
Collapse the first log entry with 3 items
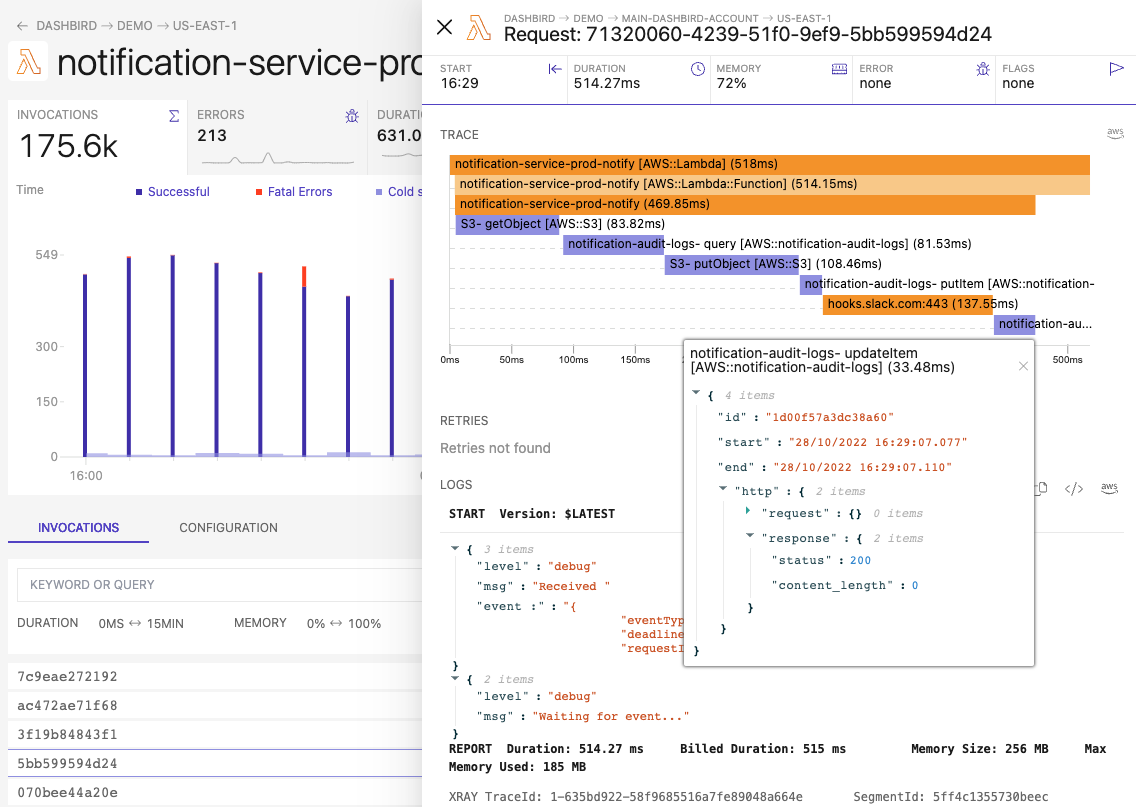click(x=456, y=548)
